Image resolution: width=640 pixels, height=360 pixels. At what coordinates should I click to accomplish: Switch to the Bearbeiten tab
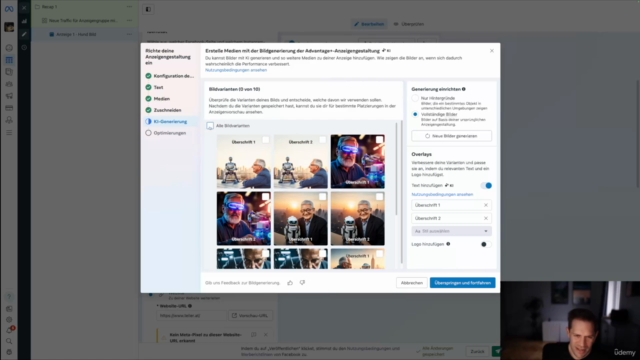pyautogui.click(x=369, y=24)
